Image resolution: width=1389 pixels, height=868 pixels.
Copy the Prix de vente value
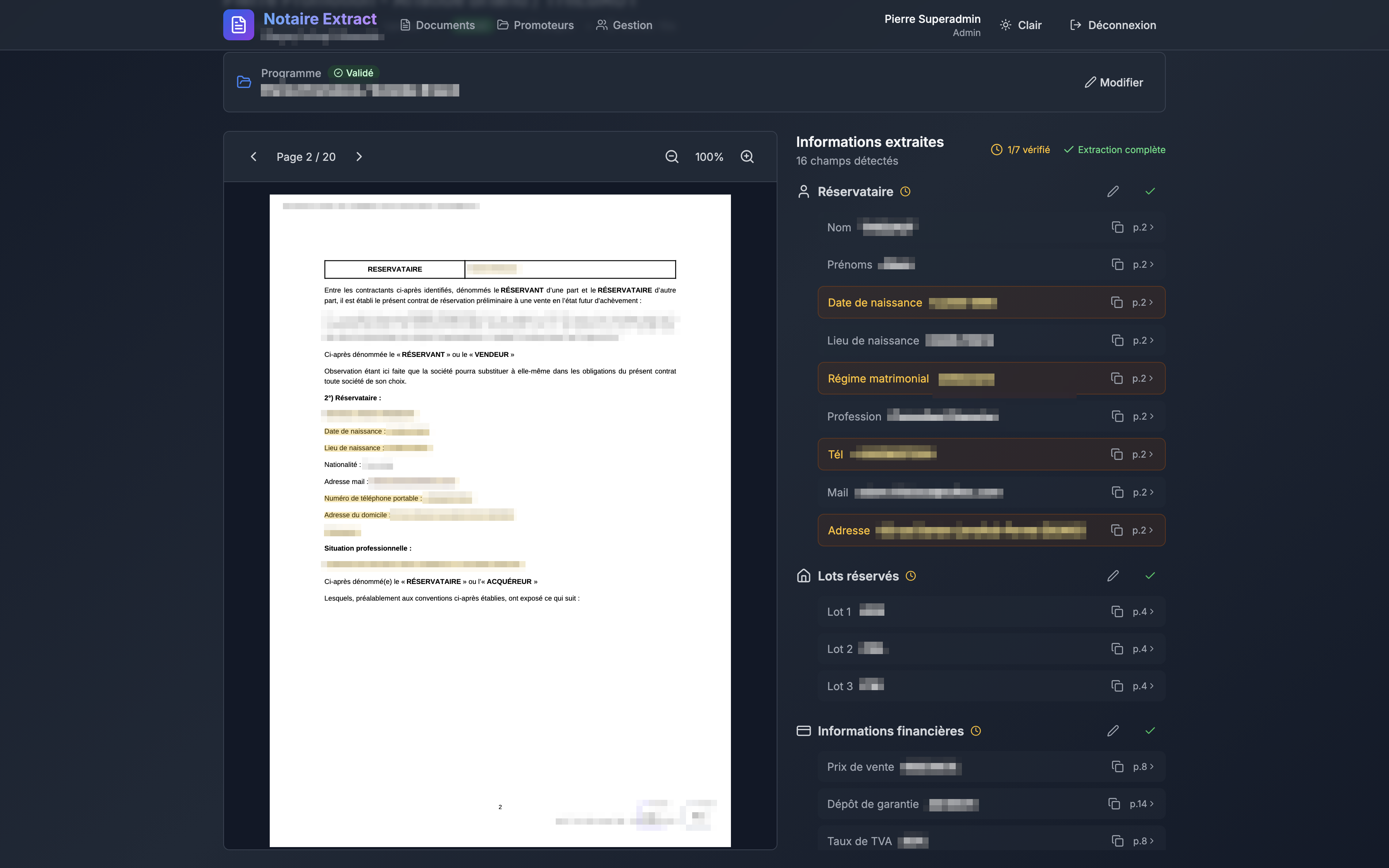(x=1117, y=766)
